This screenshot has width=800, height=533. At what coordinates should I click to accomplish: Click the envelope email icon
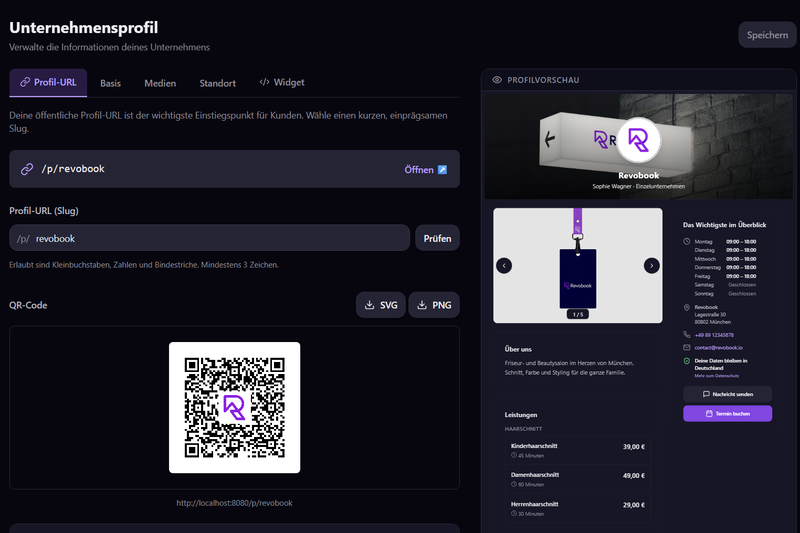click(687, 347)
